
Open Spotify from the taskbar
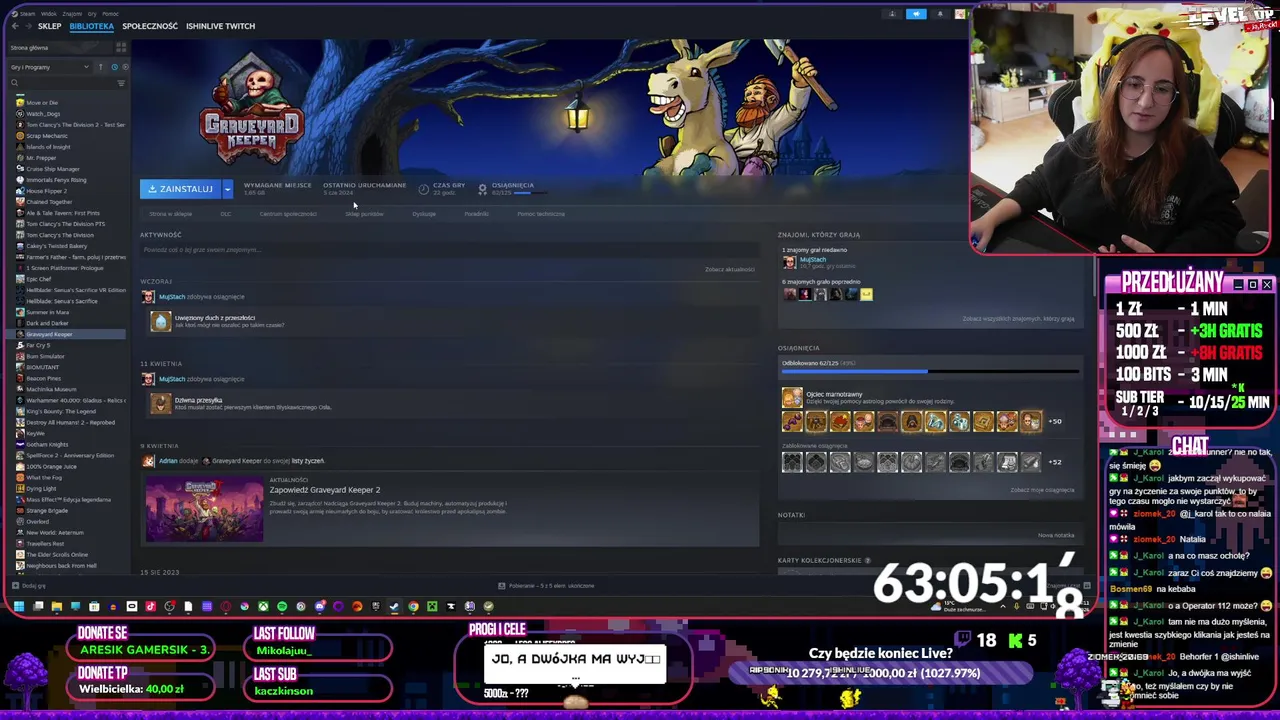click(282, 606)
